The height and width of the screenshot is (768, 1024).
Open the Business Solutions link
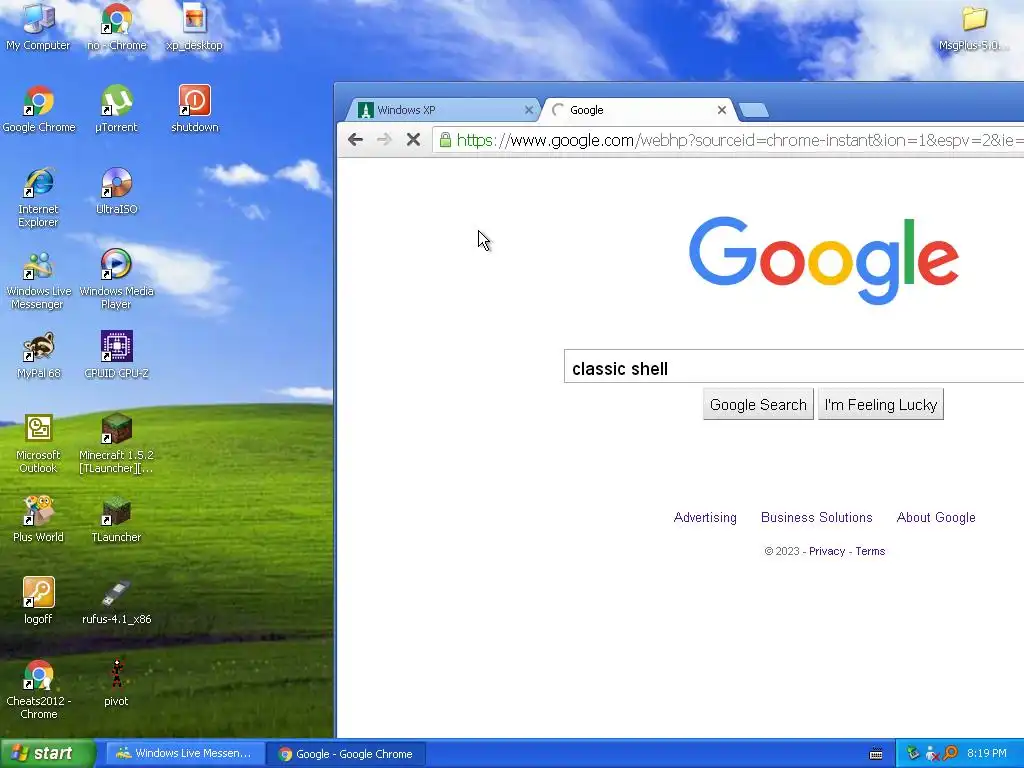point(816,517)
